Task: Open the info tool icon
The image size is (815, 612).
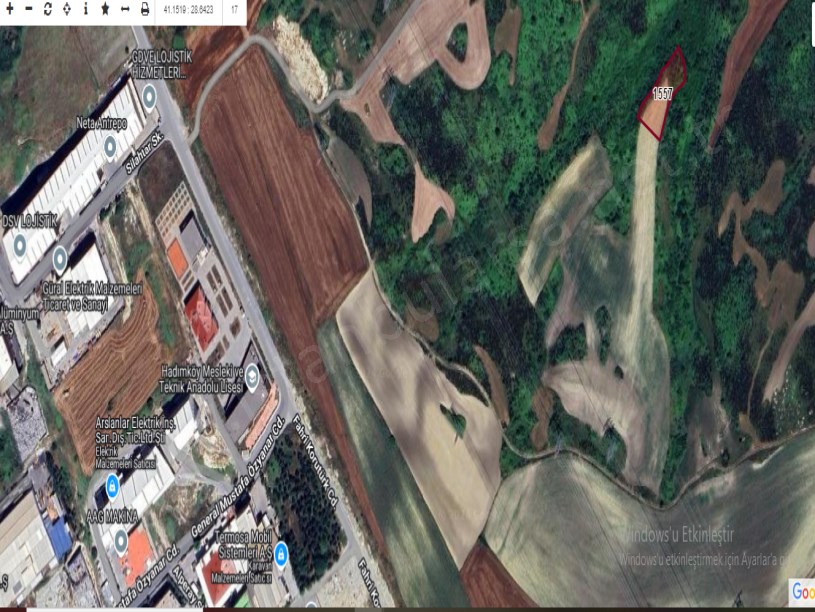Action: 85,9
